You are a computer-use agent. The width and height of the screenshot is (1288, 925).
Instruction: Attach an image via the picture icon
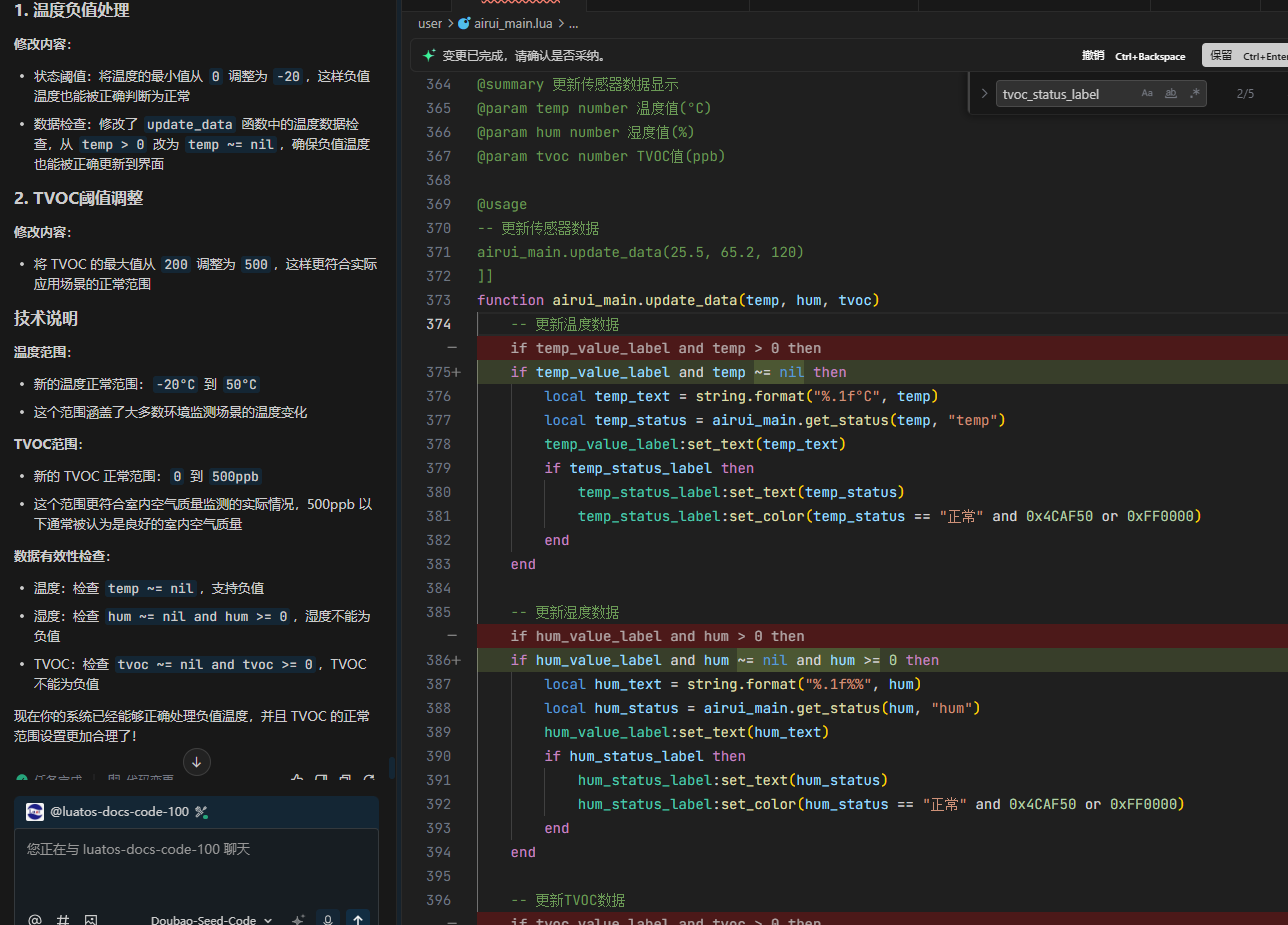[x=91, y=920]
